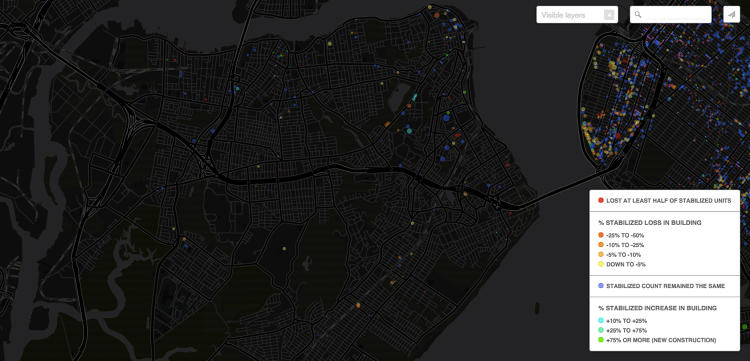Screen dimensions: 750x361
Task: Click '+75% or more (New Construction)' label
Action: pos(661,340)
